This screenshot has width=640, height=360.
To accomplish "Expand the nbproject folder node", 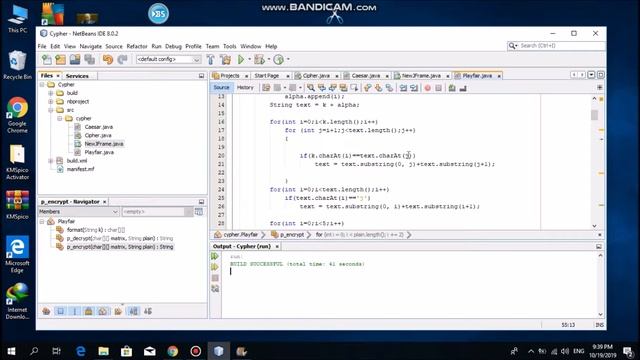I will 51,102.
